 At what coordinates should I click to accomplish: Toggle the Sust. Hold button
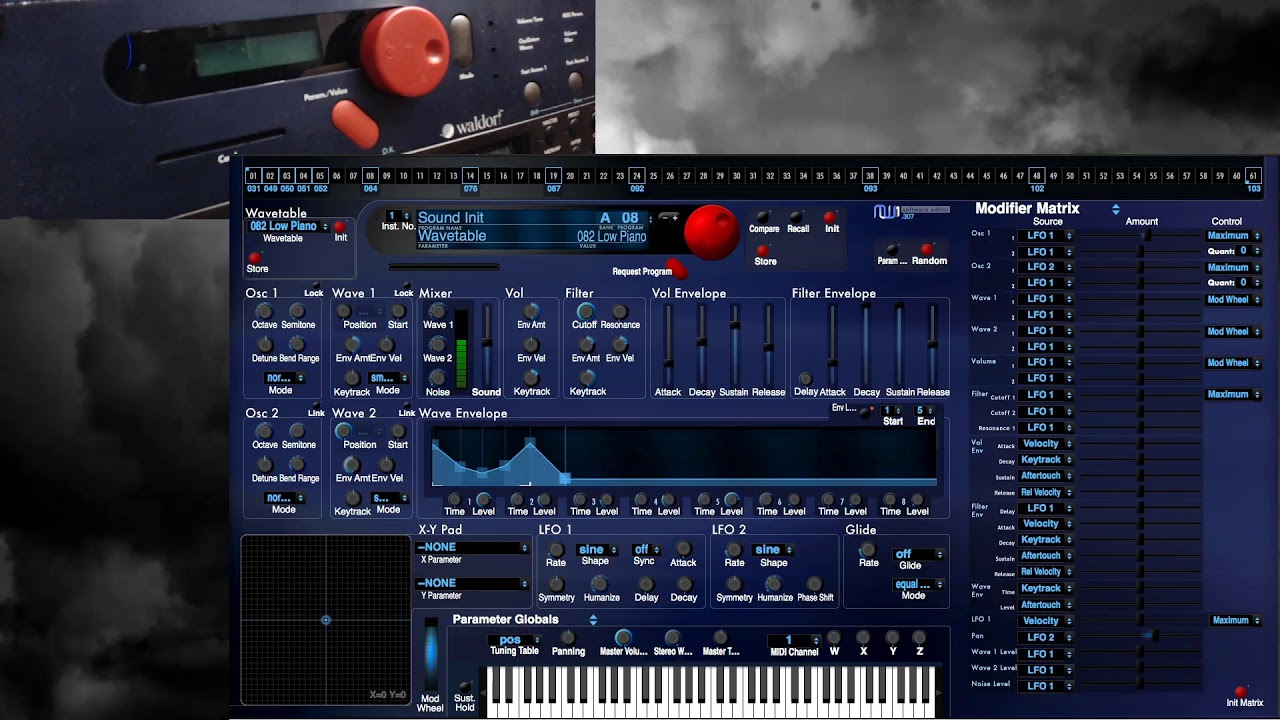pyautogui.click(x=465, y=688)
